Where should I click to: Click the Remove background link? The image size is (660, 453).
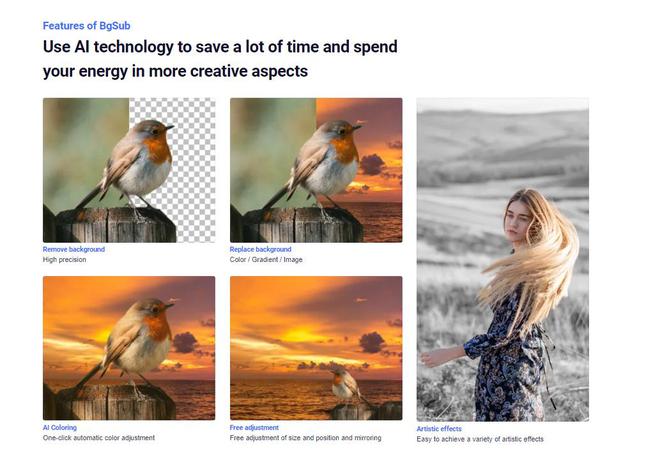(x=74, y=249)
